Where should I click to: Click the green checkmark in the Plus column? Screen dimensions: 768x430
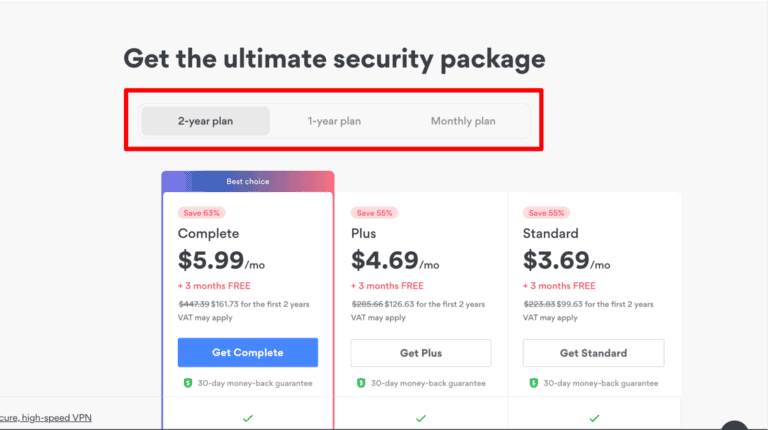[x=421, y=418]
